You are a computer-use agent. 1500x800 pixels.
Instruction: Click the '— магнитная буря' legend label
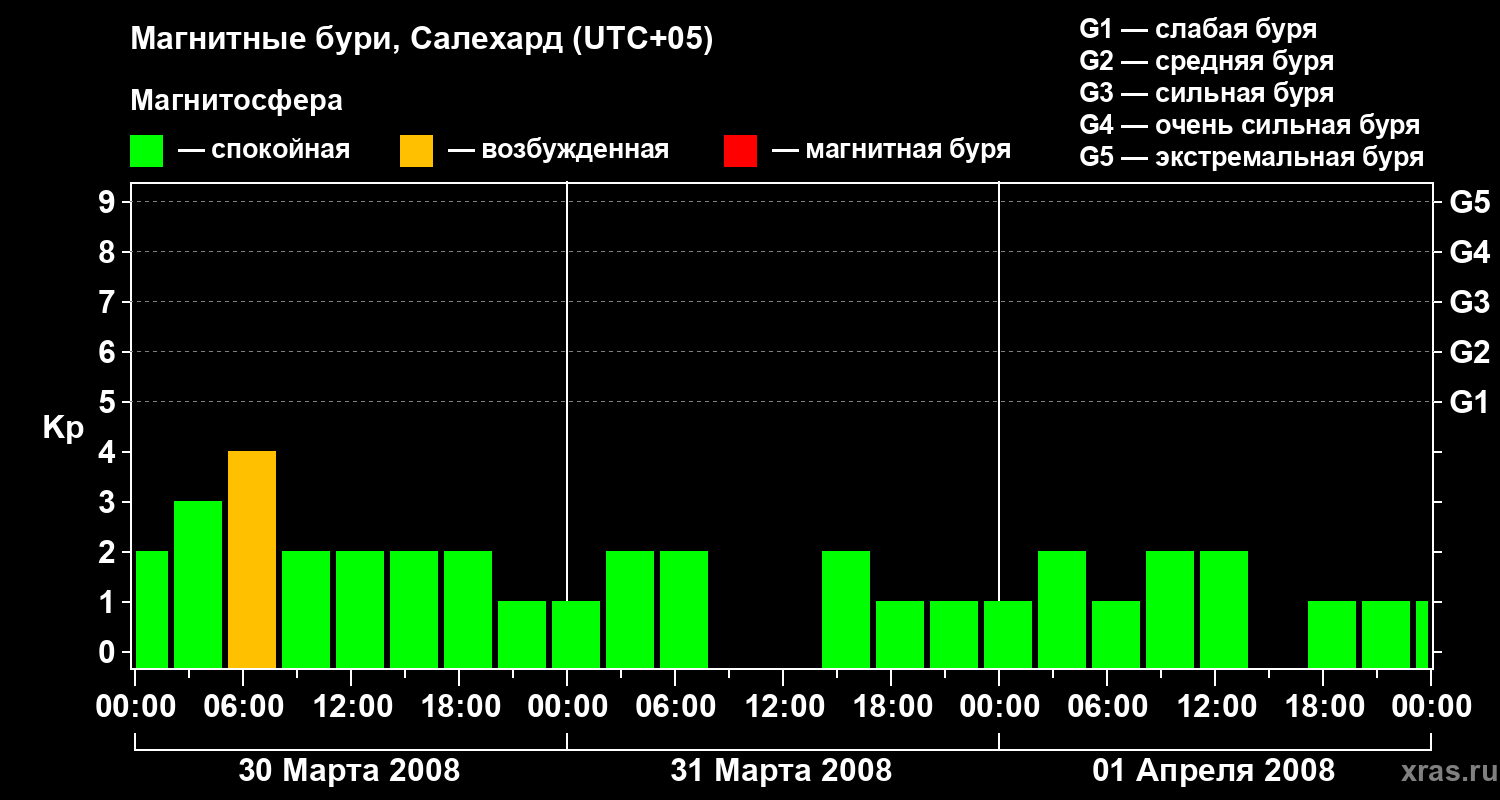(x=892, y=150)
